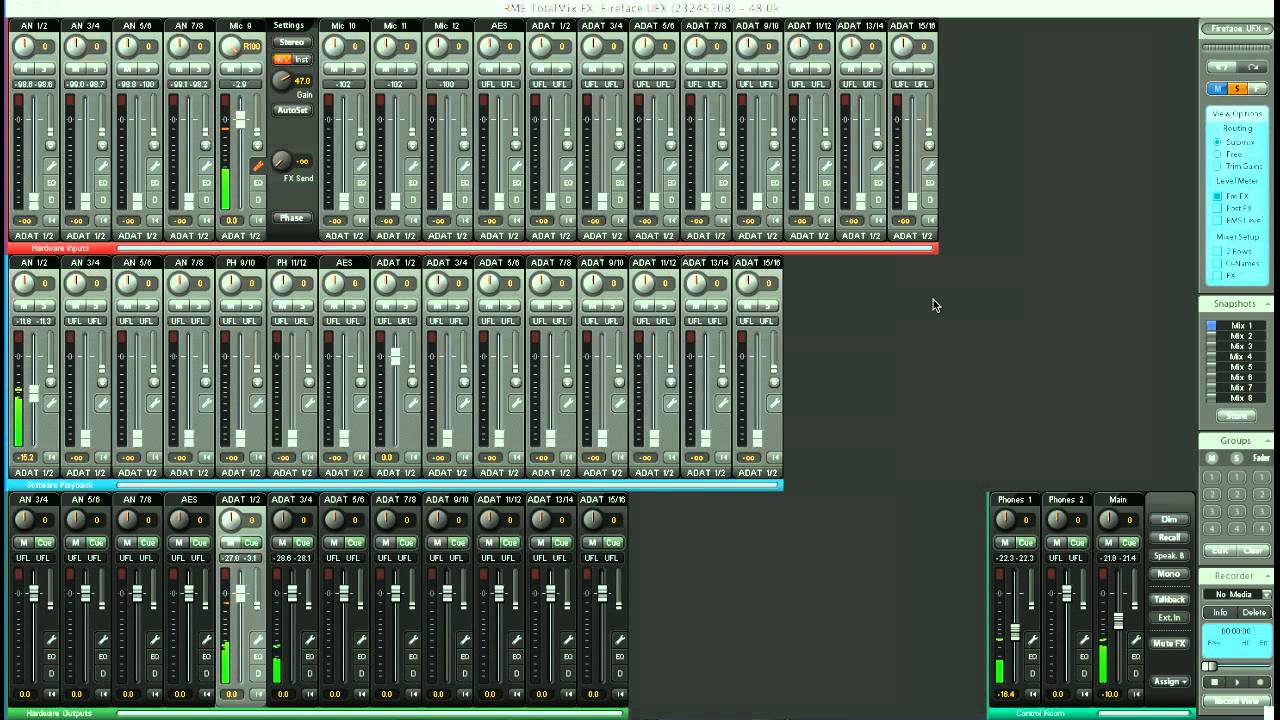Toggle global Solo S button in right panel
Viewport: 1280px width, 720px height.
(1237, 88)
